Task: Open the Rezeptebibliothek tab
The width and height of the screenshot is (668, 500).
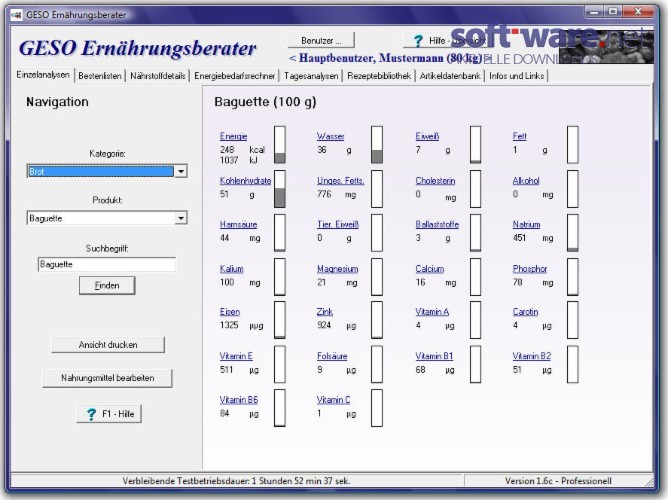Action: (379, 76)
